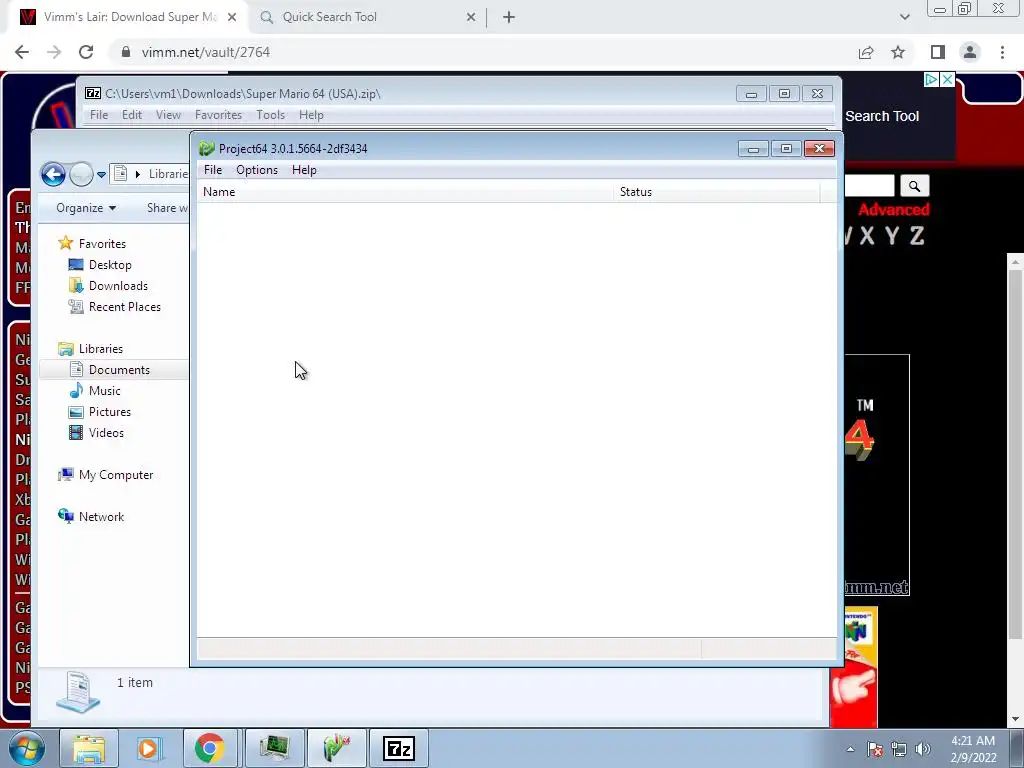Click the Network globe icon in Explorer sidebar
The height and width of the screenshot is (768, 1024).
pyautogui.click(x=65, y=516)
